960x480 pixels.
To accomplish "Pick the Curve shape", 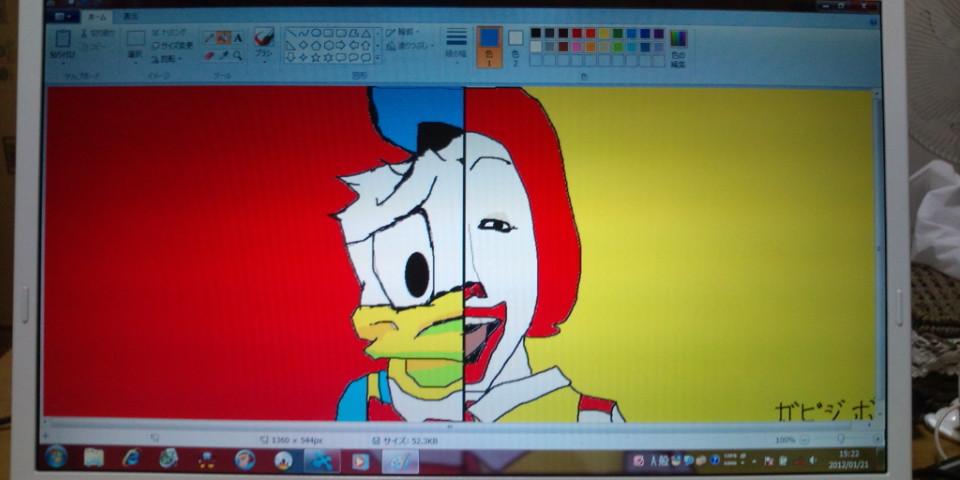I will pos(304,33).
